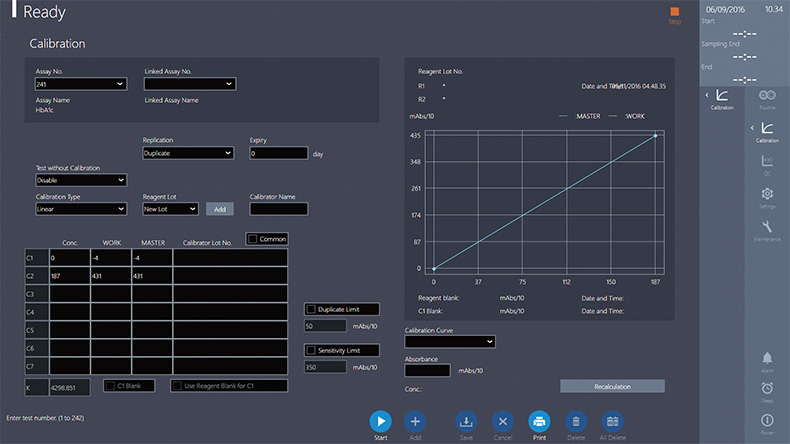Image resolution: width=790 pixels, height=444 pixels.
Task: Click the blue Start play icon
Action: 380,421
